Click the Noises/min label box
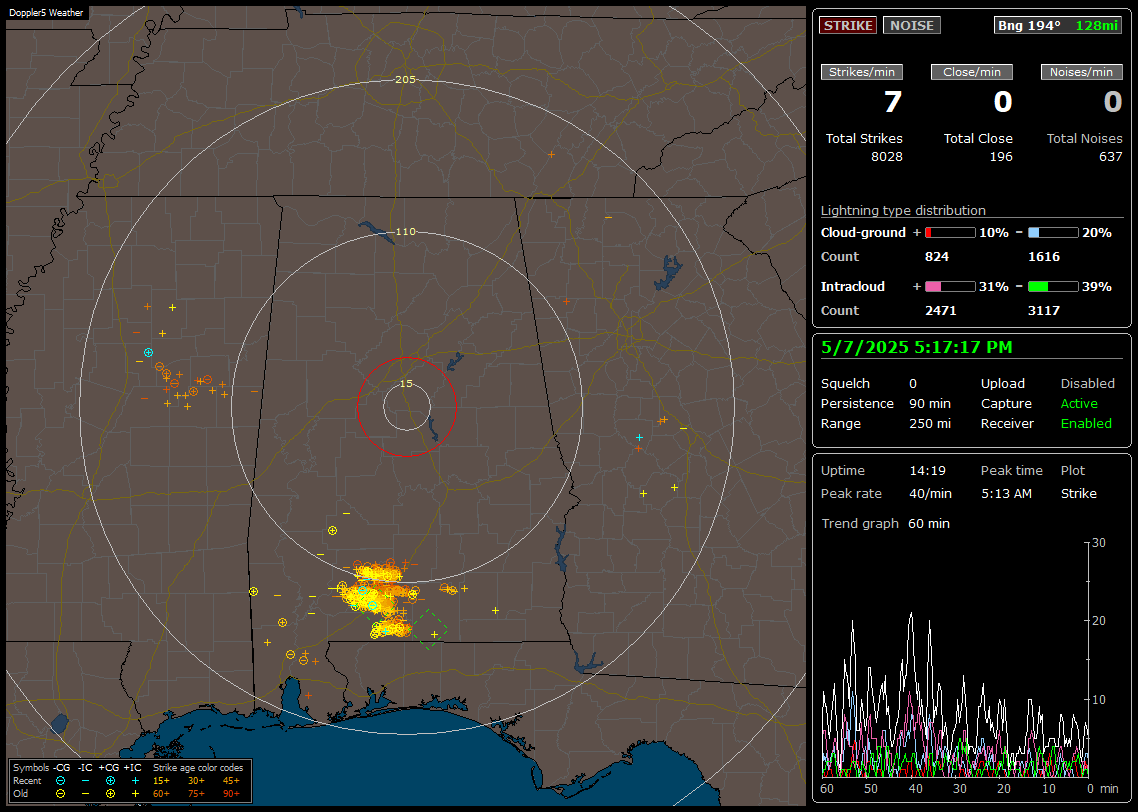 [1081, 72]
